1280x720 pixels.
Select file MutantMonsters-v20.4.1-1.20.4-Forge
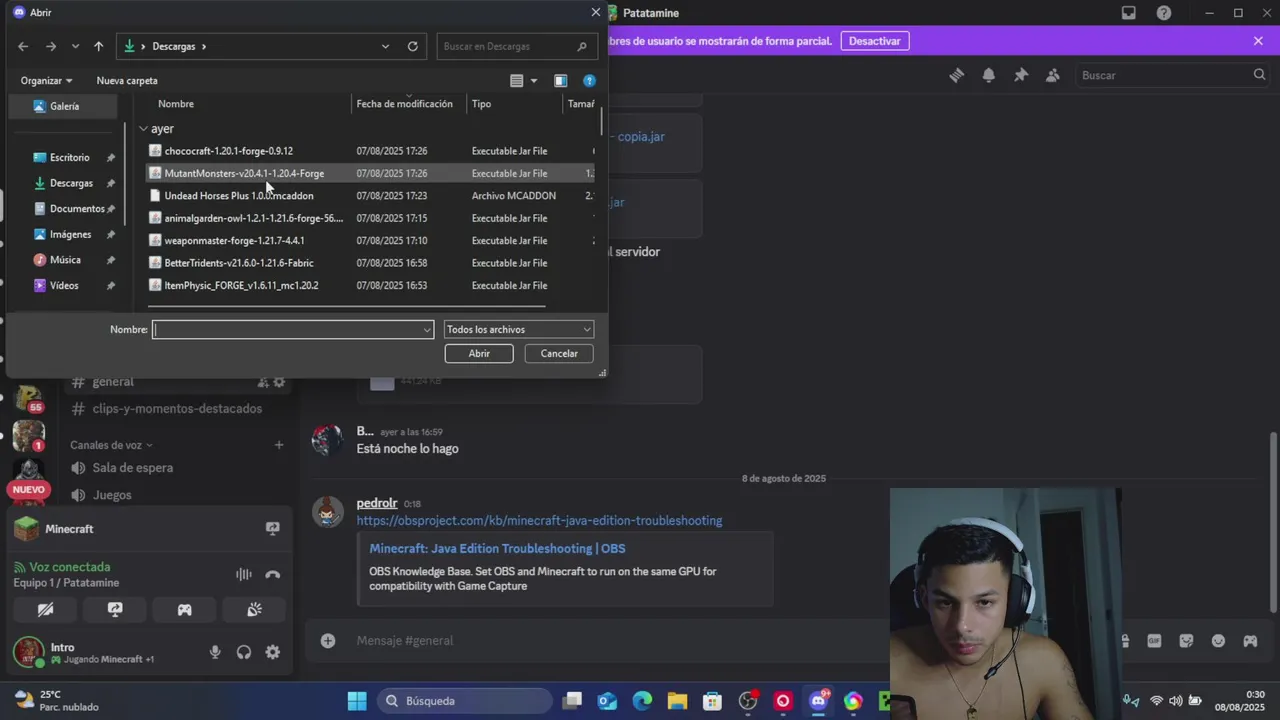pyautogui.click(x=244, y=173)
